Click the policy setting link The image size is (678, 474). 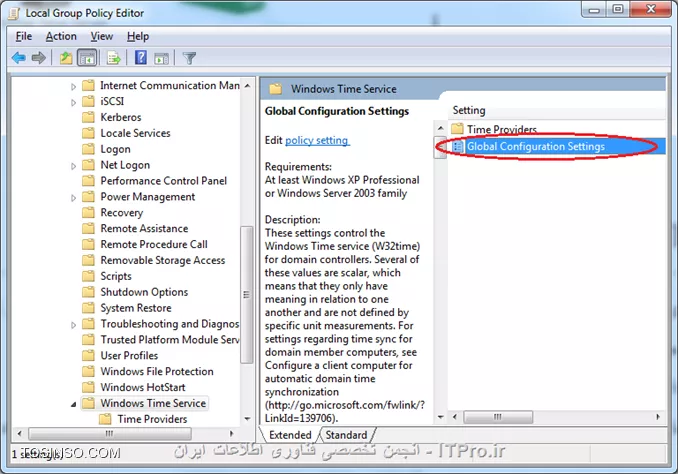pyautogui.click(x=317, y=141)
